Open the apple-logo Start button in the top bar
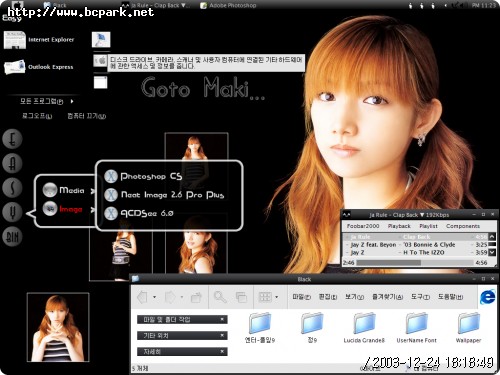500x375 pixels. click(x=16, y=5)
